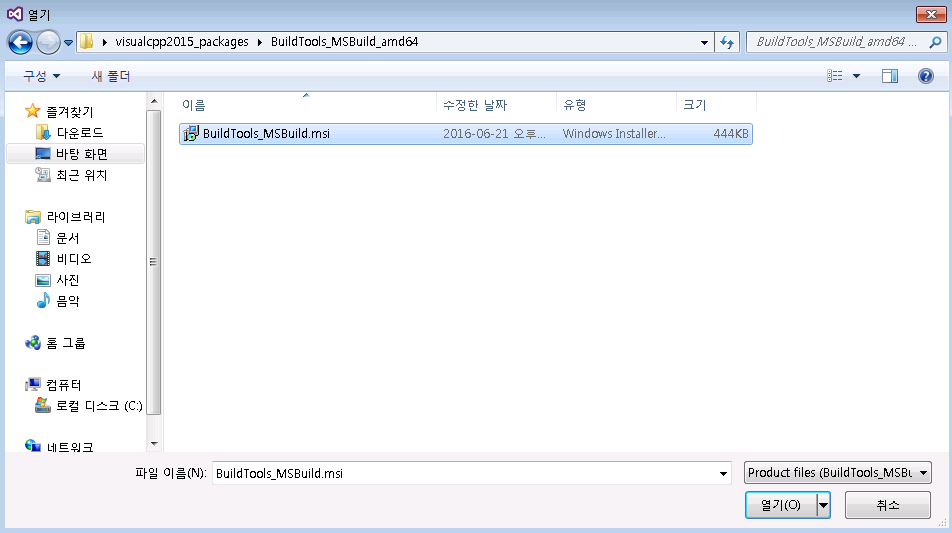Click the navigation pane scrollbar thumb

tap(154, 262)
